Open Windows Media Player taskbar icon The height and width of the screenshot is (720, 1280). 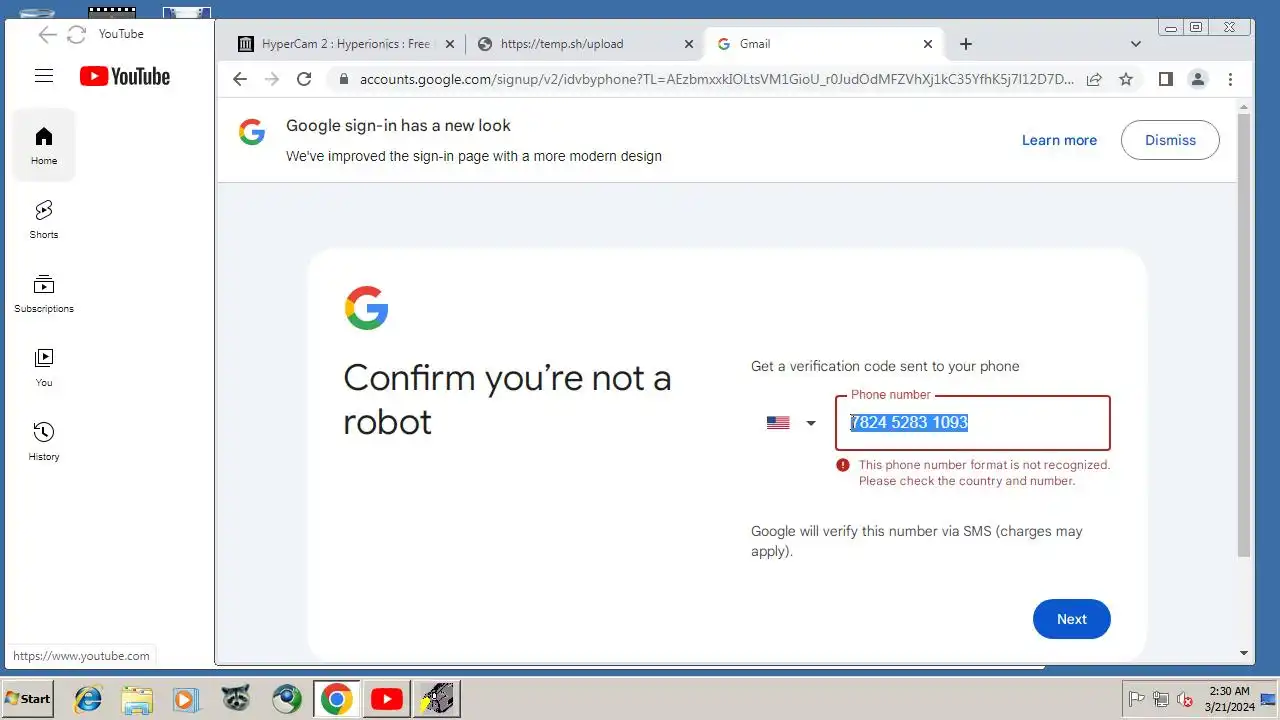click(x=186, y=698)
